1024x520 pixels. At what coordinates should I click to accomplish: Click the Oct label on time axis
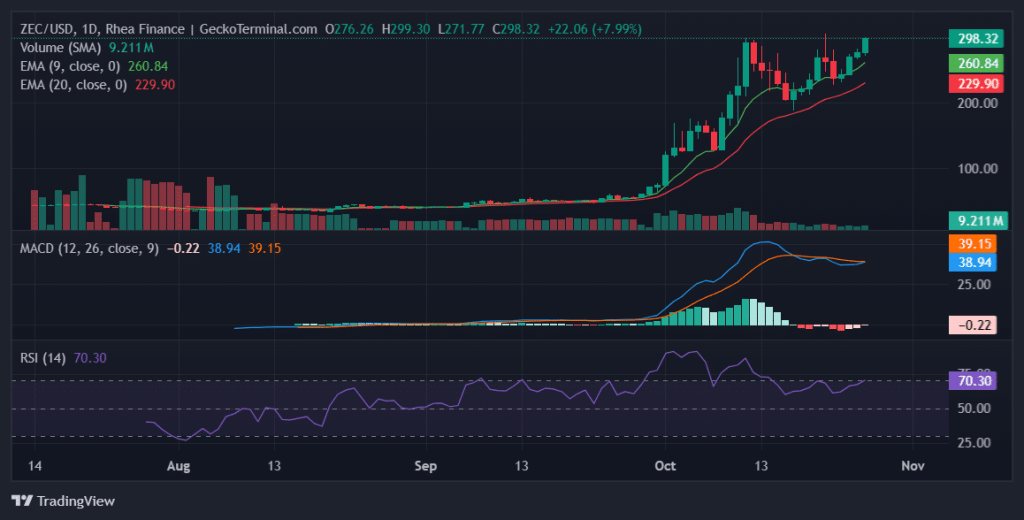[665, 466]
